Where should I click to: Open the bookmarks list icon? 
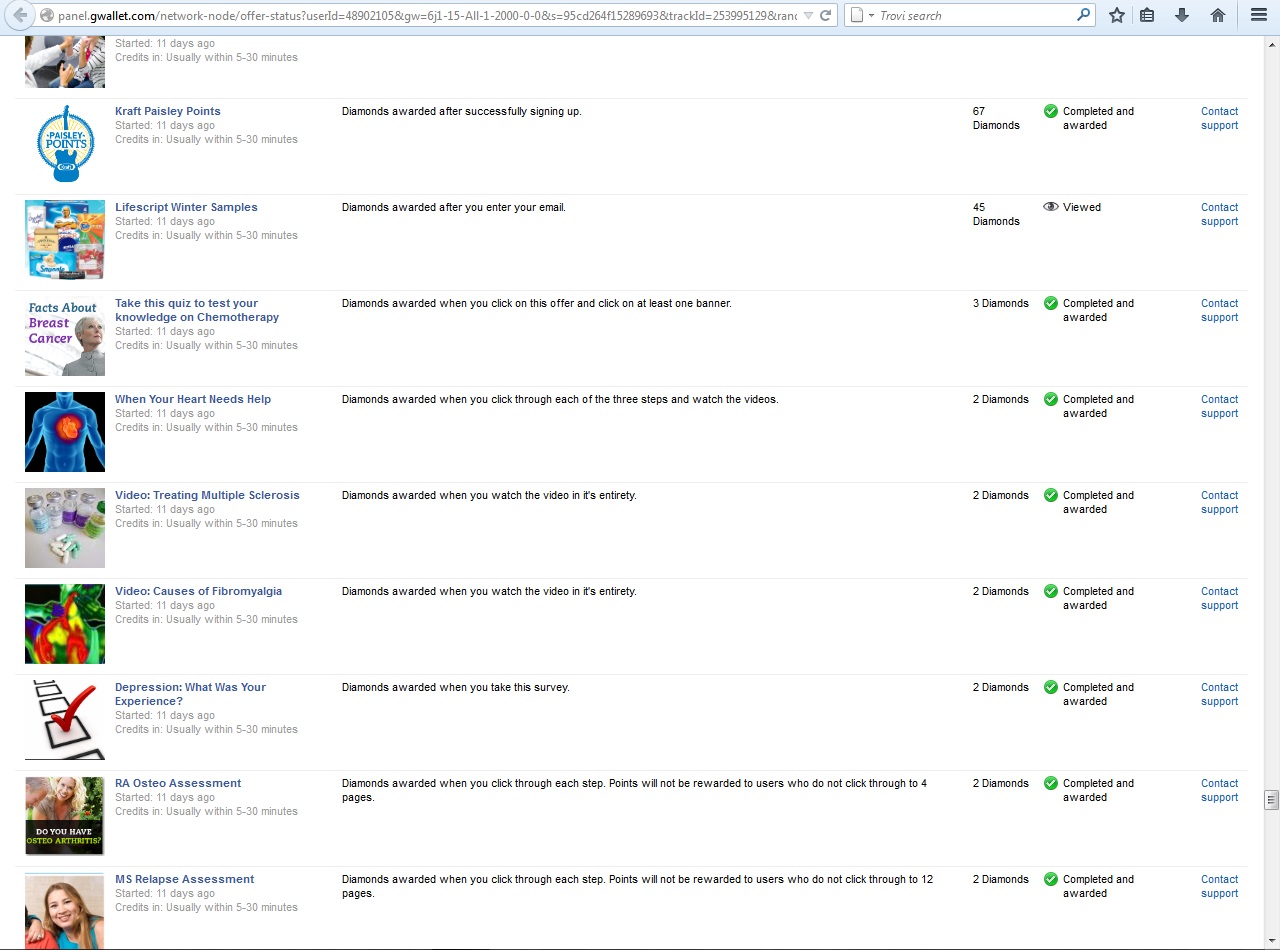pos(1147,16)
